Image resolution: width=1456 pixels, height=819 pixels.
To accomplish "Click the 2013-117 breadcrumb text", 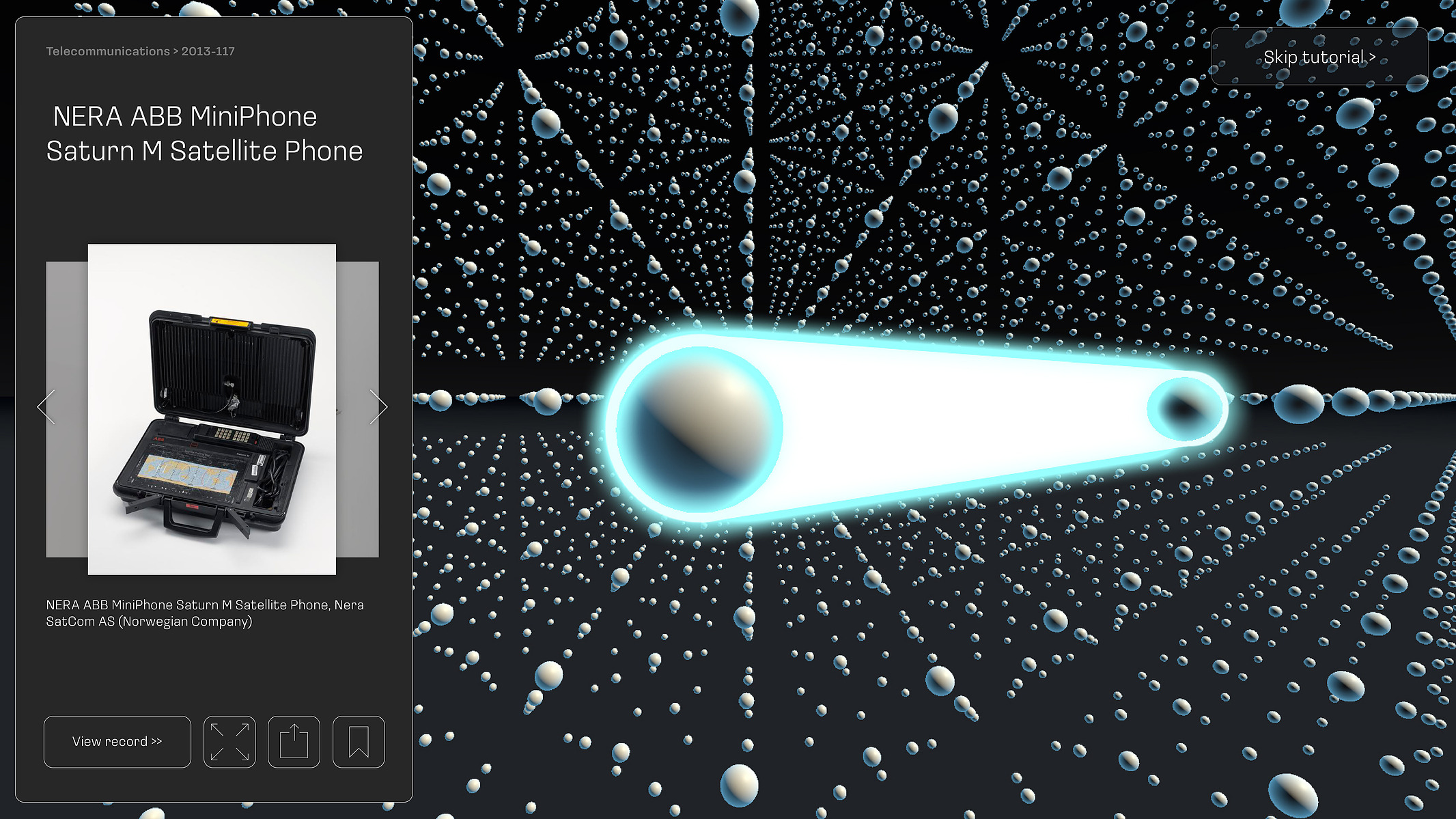I will click(208, 51).
